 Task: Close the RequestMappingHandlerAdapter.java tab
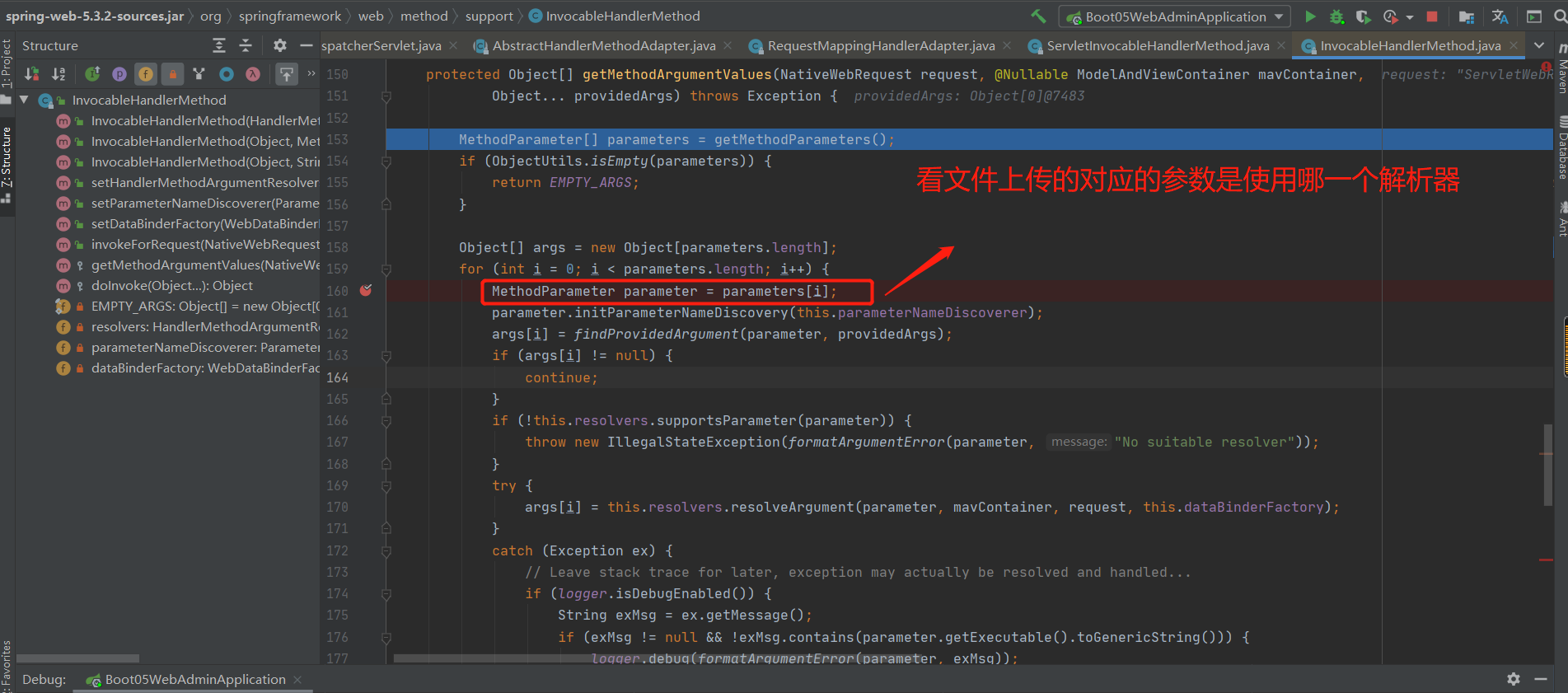(1007, 45)
